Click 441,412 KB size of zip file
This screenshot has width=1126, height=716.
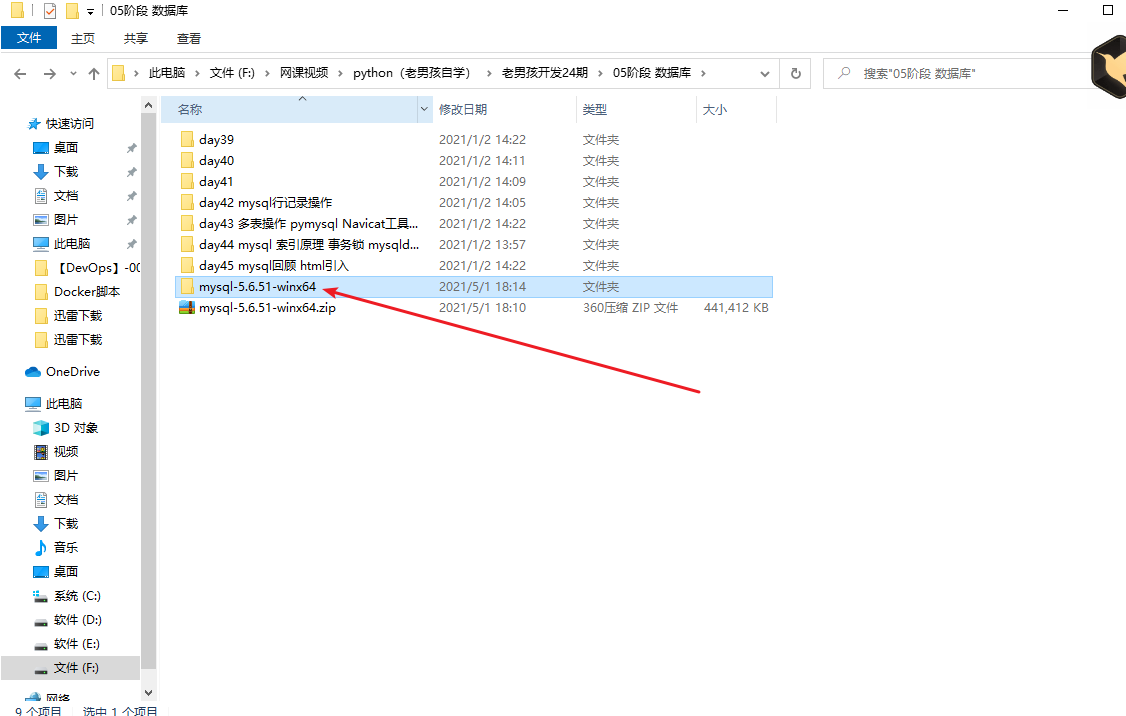(736, 307)
